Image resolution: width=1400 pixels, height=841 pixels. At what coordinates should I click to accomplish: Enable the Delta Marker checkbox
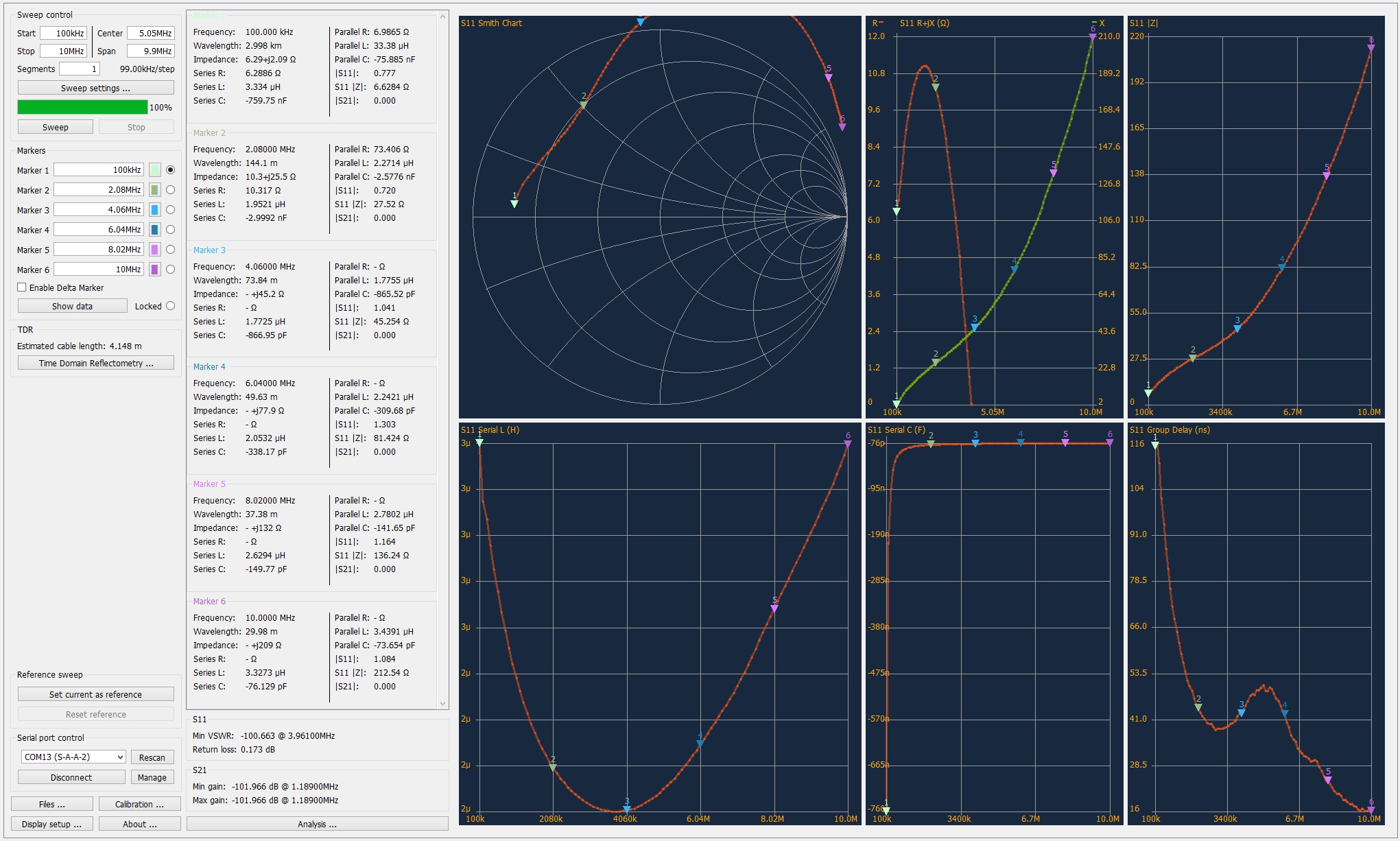coord(22,287)
